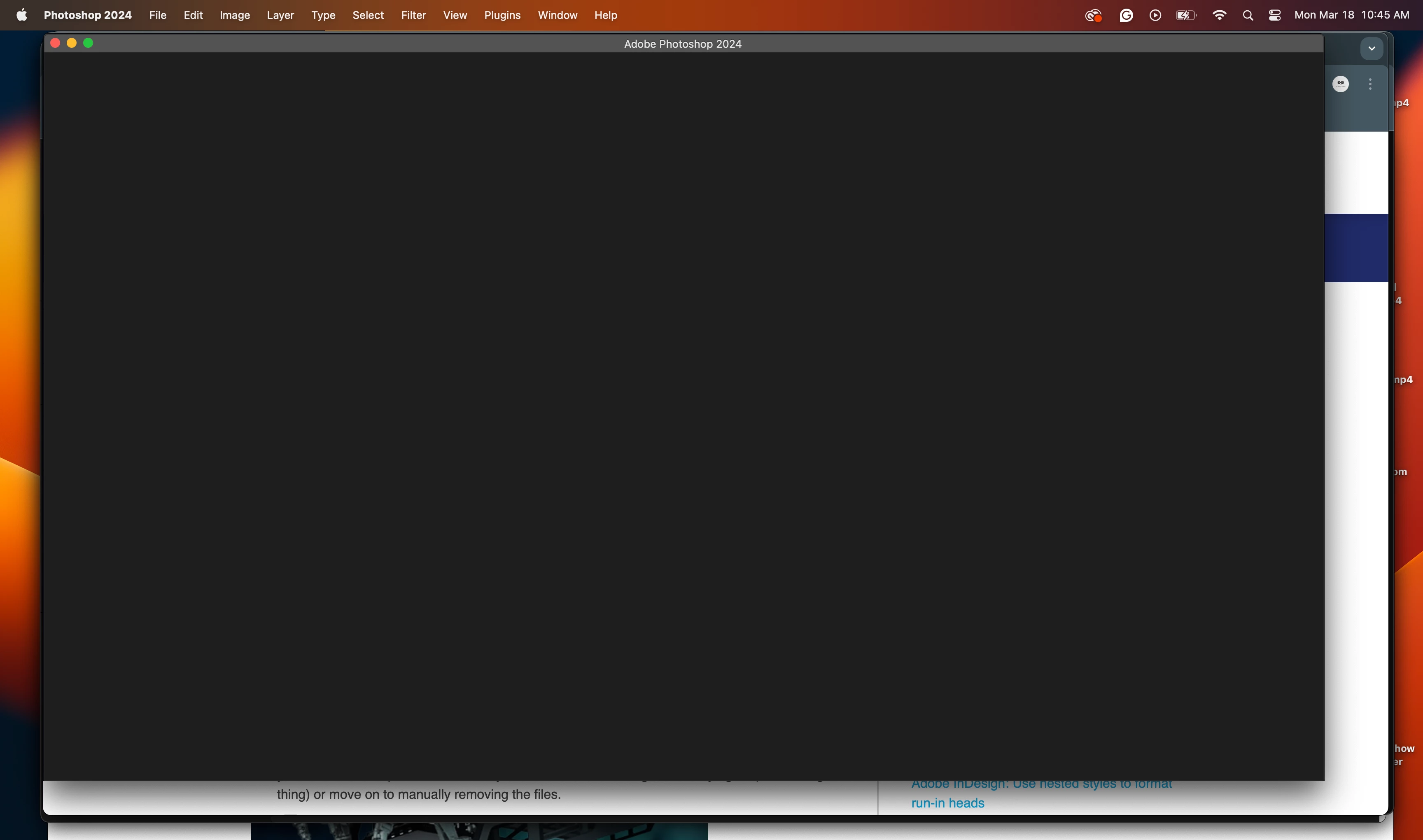Viewport: 1423px width, 840px height.
Task: Open the Layer menu
Action: click(x=280, y=15)
